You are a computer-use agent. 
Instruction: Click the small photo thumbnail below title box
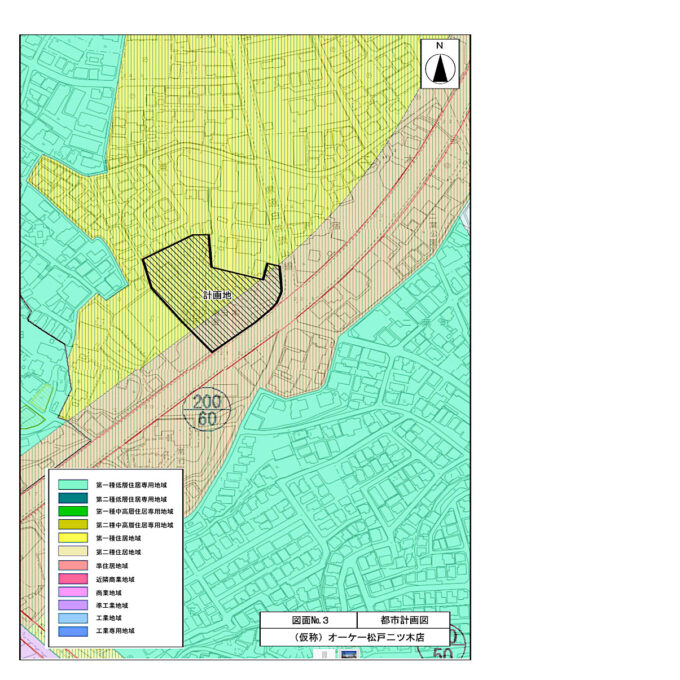(349, 654)
